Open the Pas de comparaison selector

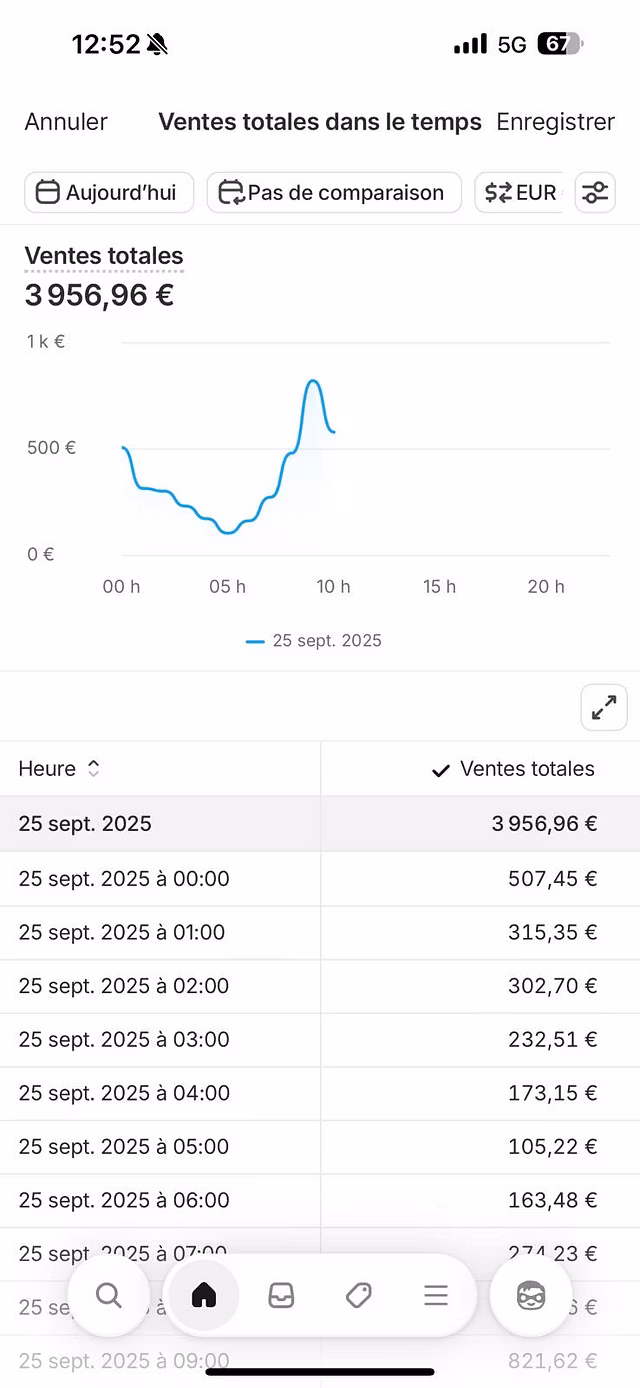click(334, 192)
